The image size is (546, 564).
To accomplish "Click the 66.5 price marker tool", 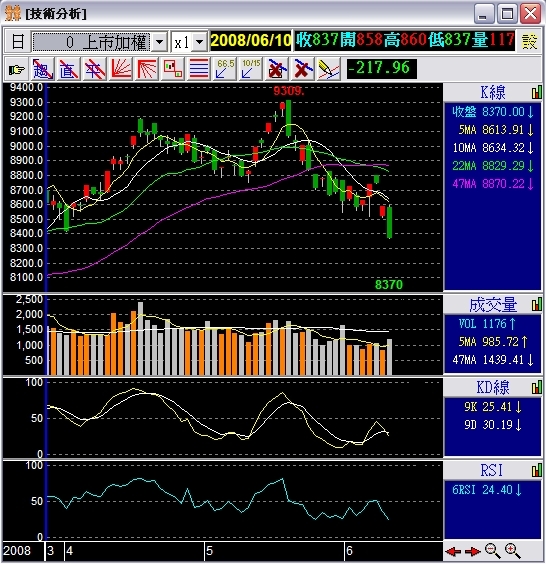I will pyautogui.click(x=225, y=69).
